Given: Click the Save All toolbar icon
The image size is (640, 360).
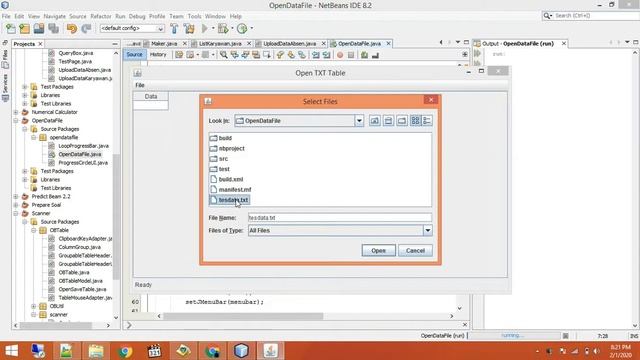Looking at the screenshot, I should click(53, 29).
